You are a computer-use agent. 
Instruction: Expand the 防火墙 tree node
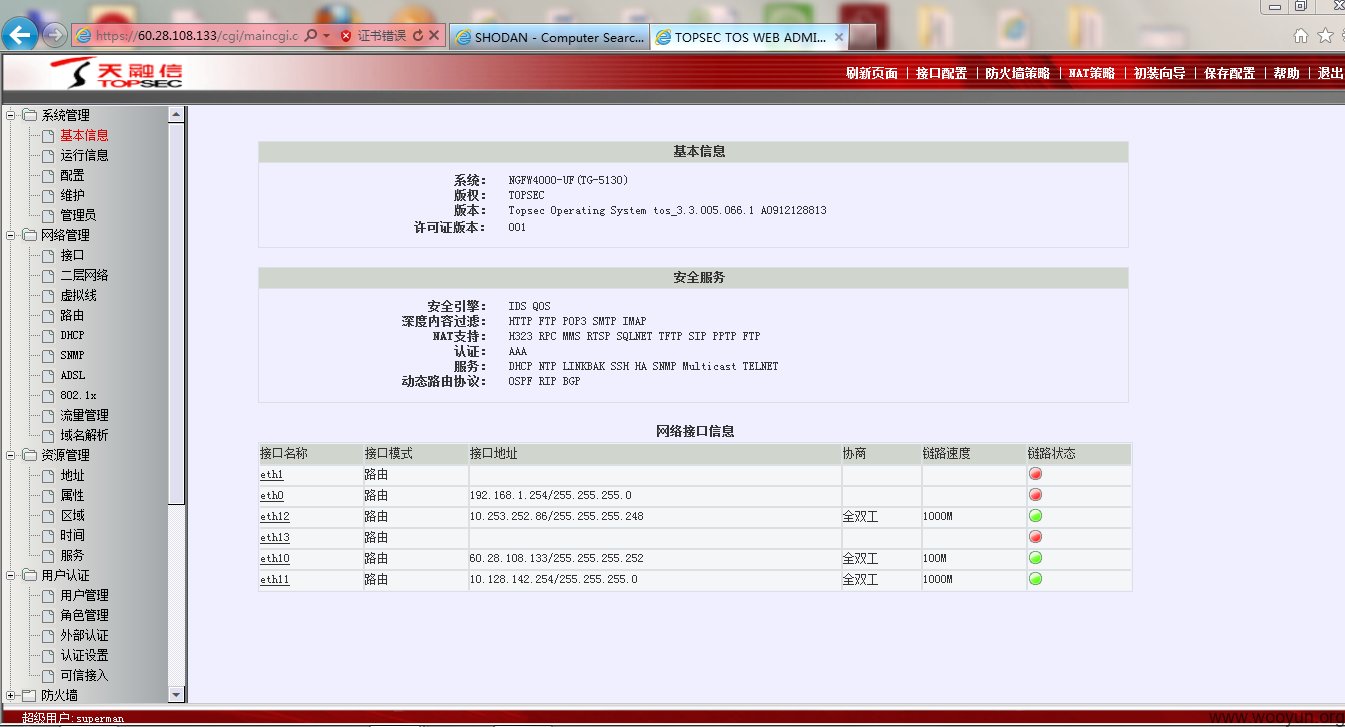coord(11,695)
